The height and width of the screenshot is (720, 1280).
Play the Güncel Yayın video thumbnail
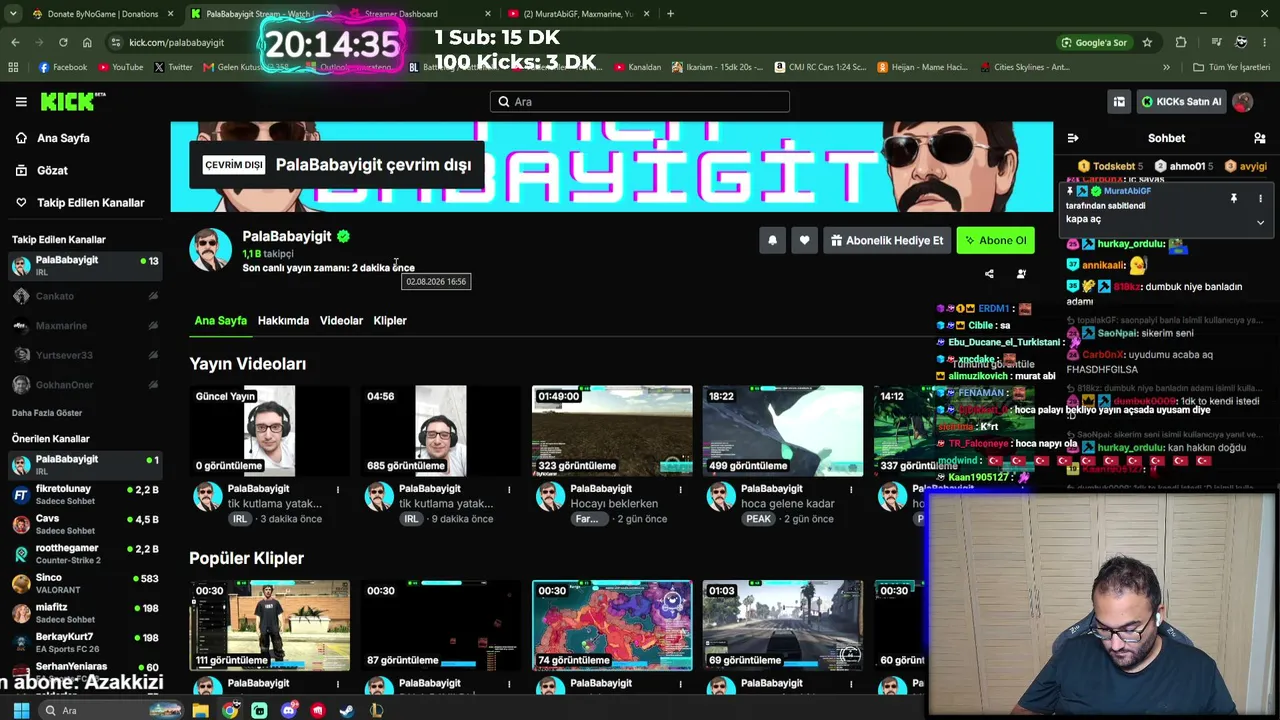[x=270, y=430]
